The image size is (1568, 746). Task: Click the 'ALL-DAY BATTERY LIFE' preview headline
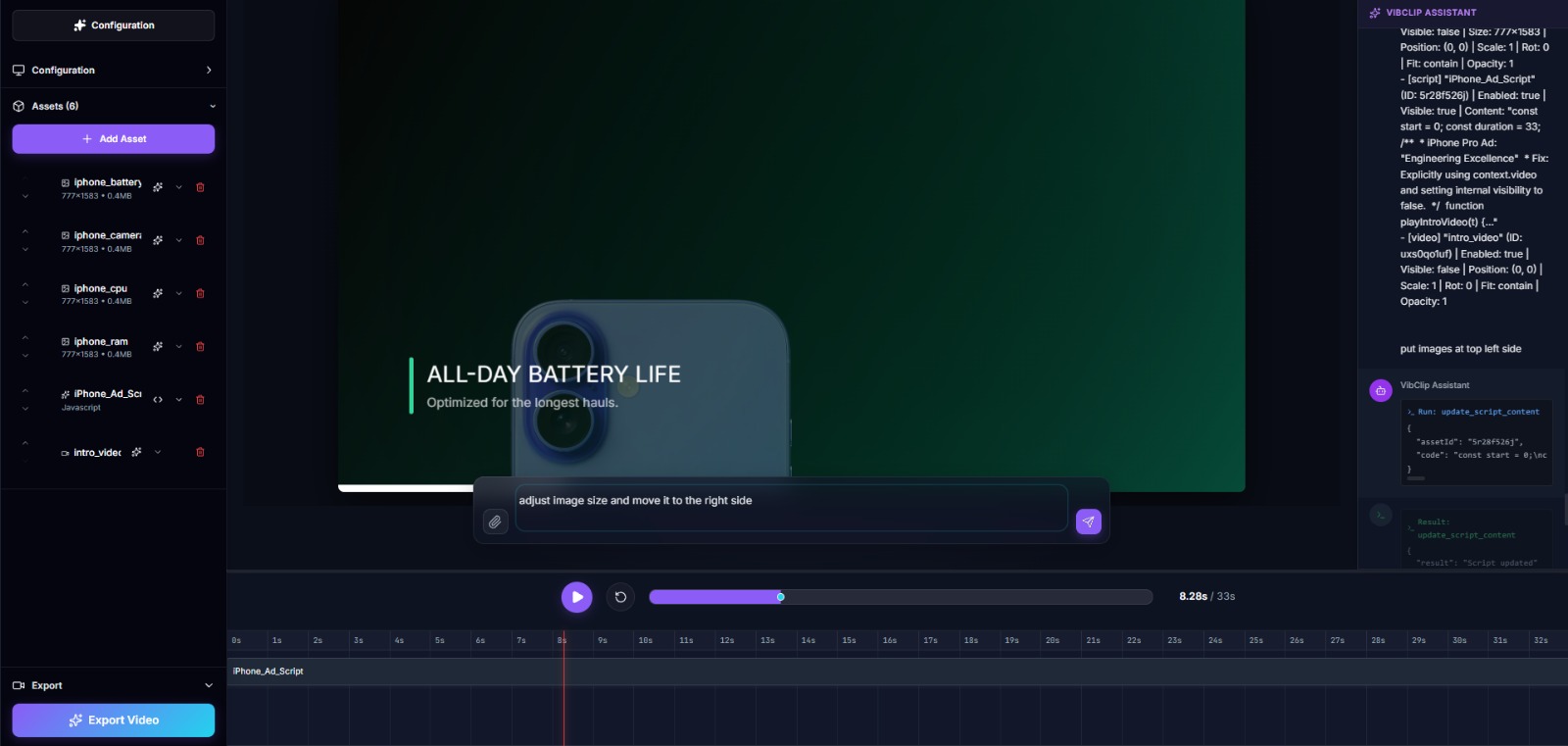coord(554,374)
